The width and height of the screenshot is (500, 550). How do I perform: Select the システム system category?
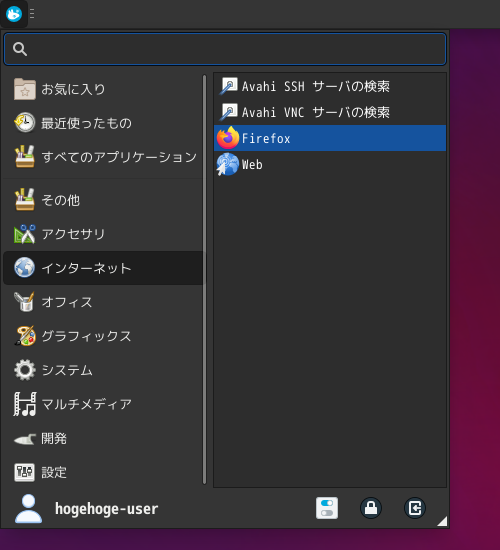[x=103, y=370]
